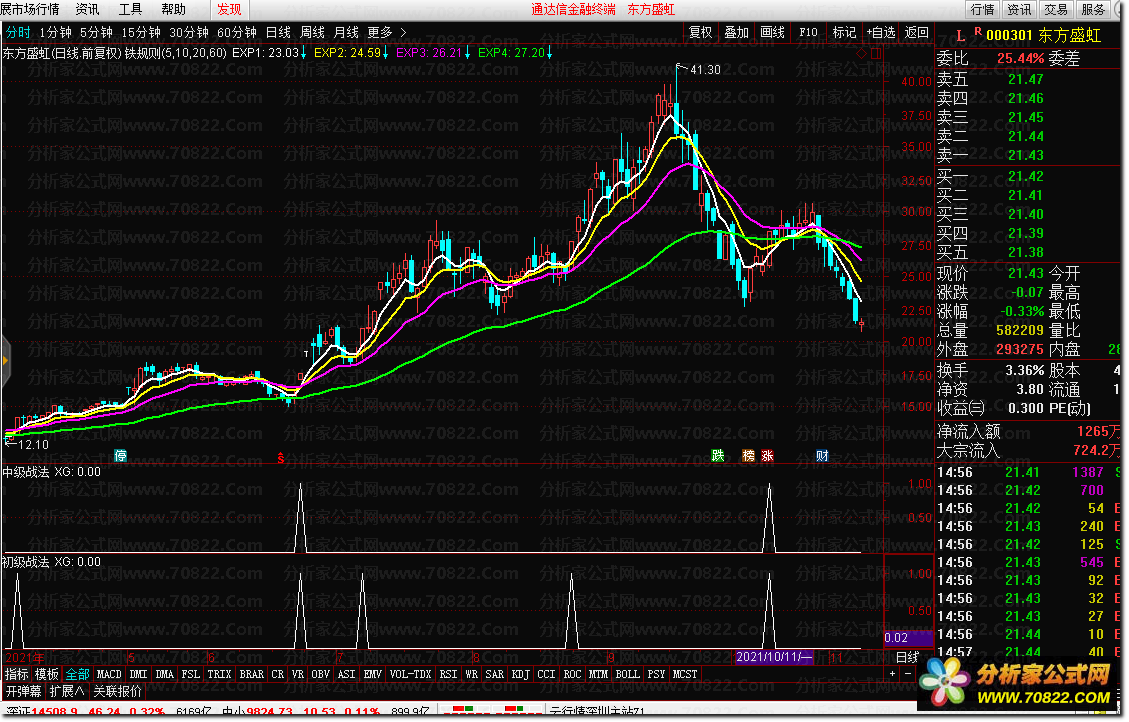Switch to 周线 weekly chart
This screenshot has height=722, width=1129.
[312, 32]
